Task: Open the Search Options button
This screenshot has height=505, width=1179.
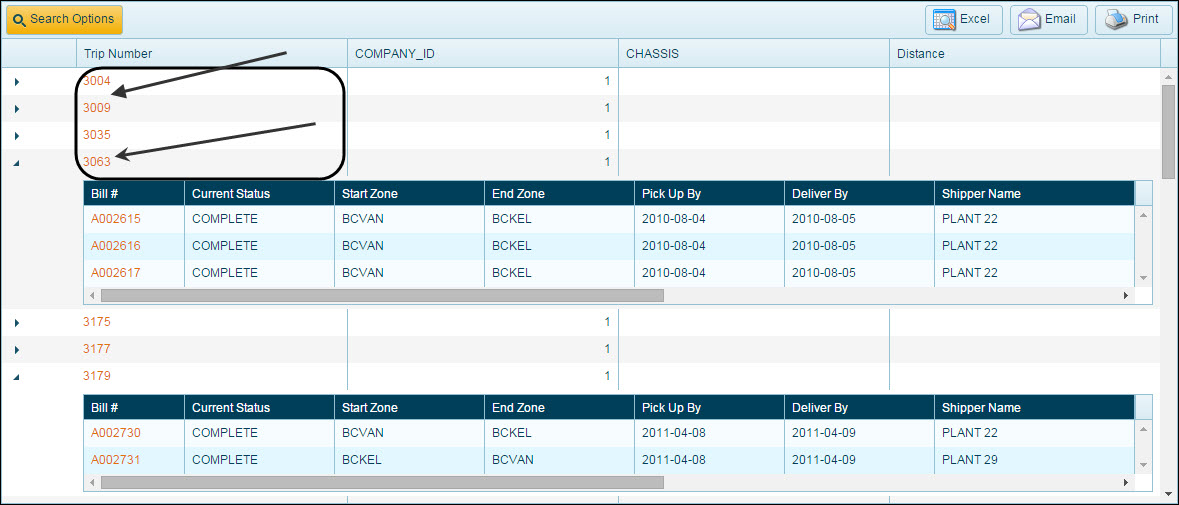Action: click(x=64, y=20)
